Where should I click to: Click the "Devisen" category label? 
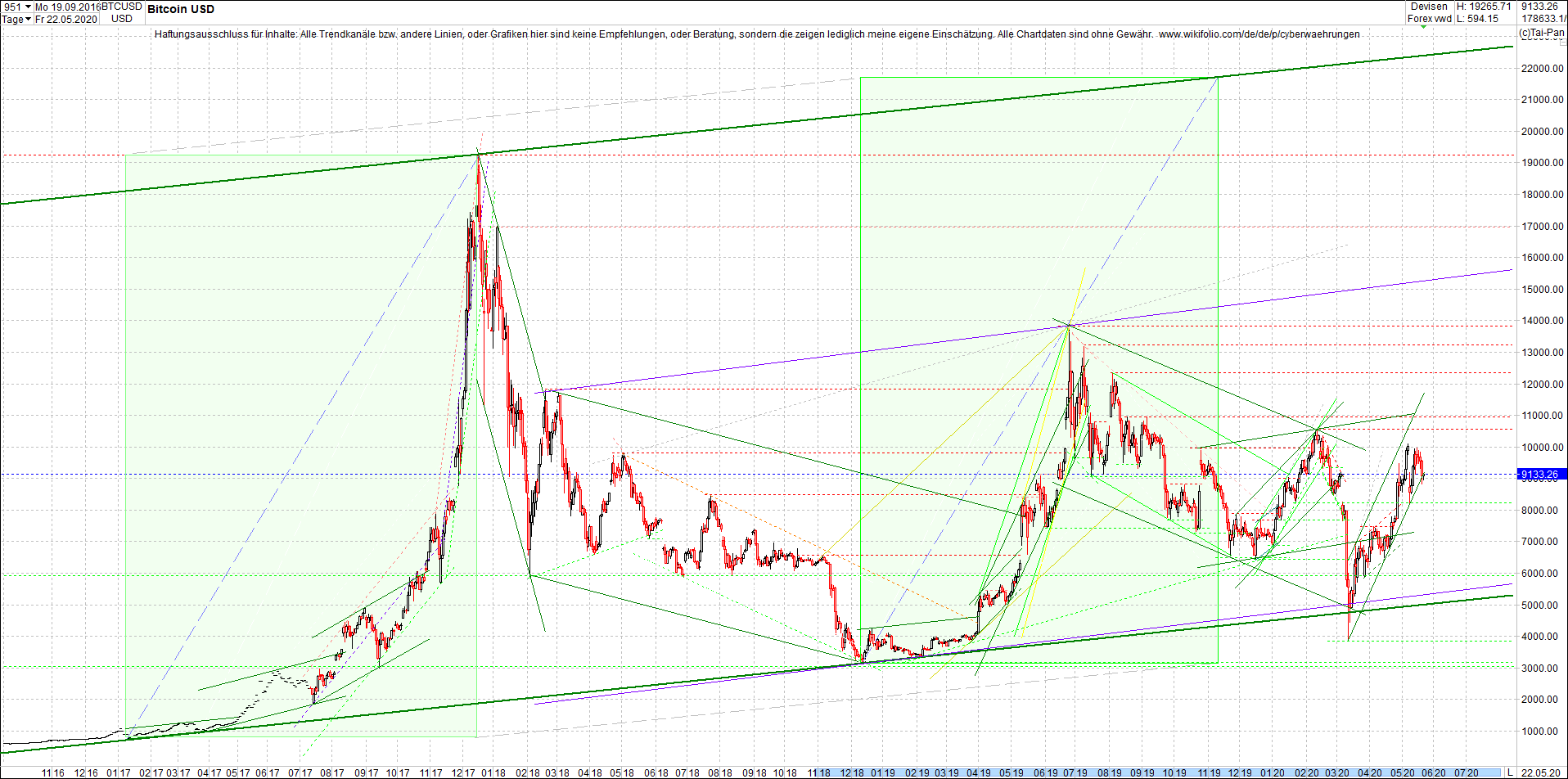pyautogui.click(x=1429, y=7)
